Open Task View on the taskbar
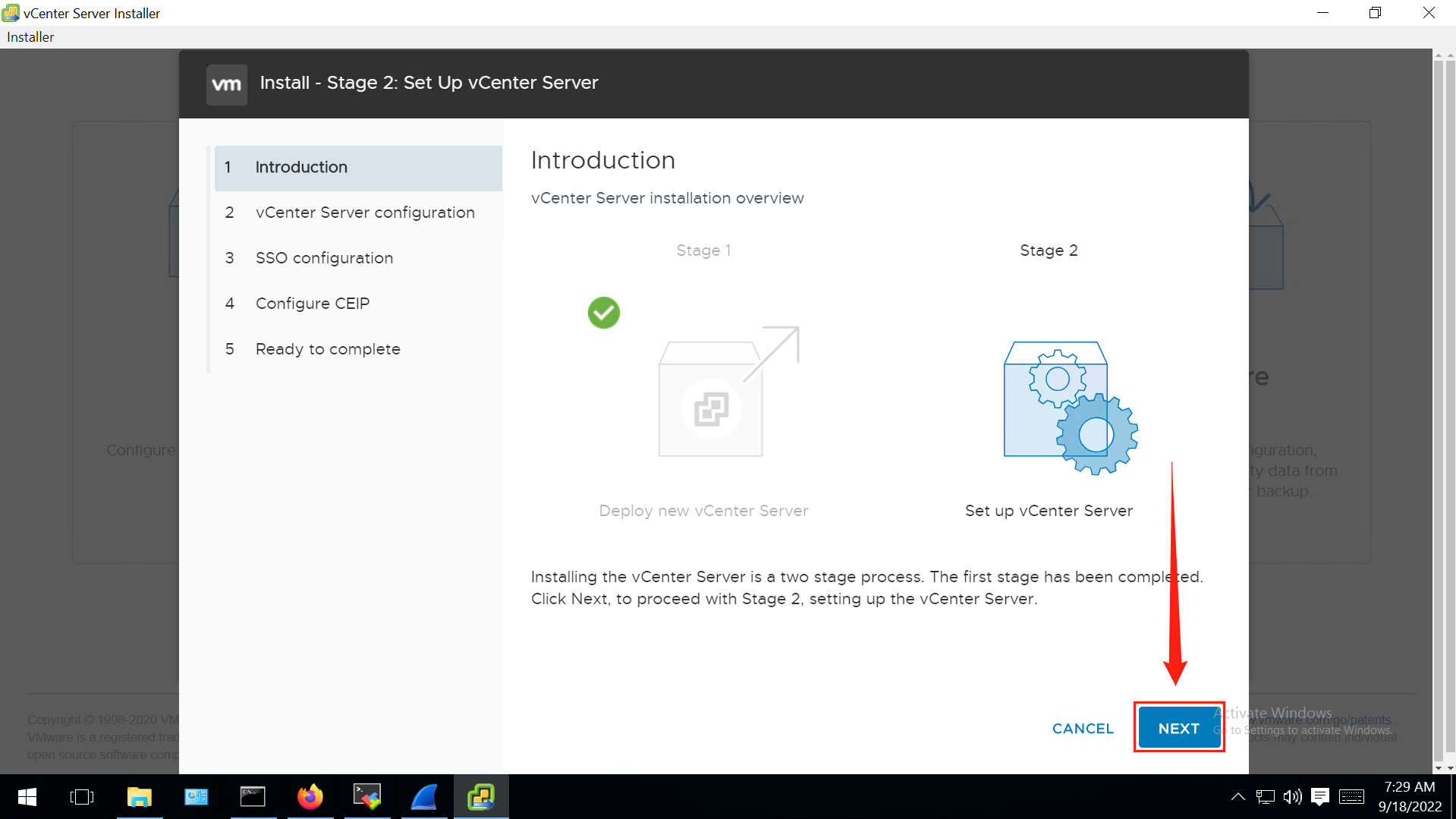1456x819 pixels. 82,797
